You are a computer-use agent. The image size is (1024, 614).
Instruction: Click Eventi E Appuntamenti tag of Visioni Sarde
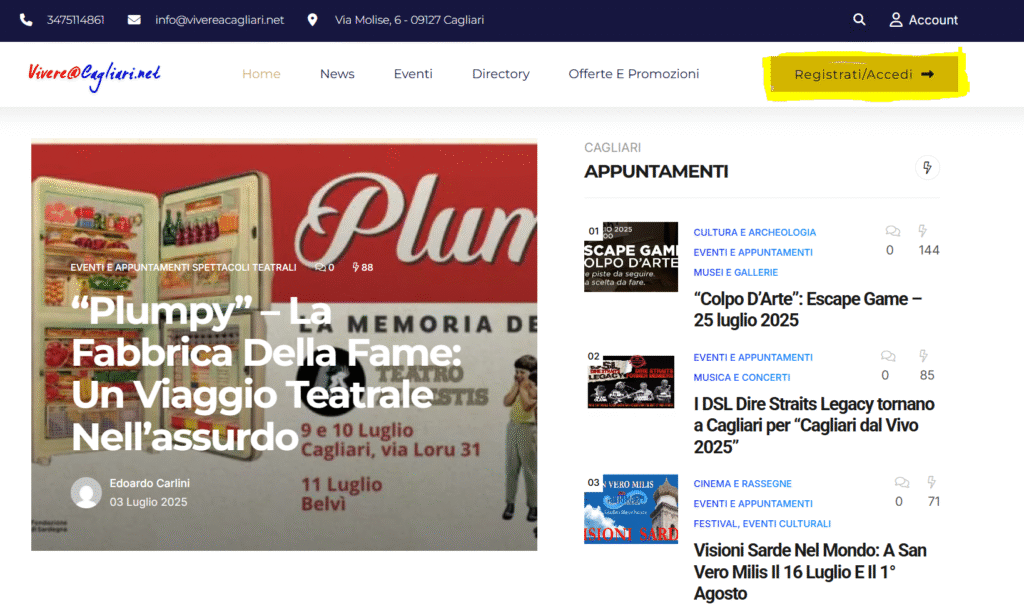point(753,504)
